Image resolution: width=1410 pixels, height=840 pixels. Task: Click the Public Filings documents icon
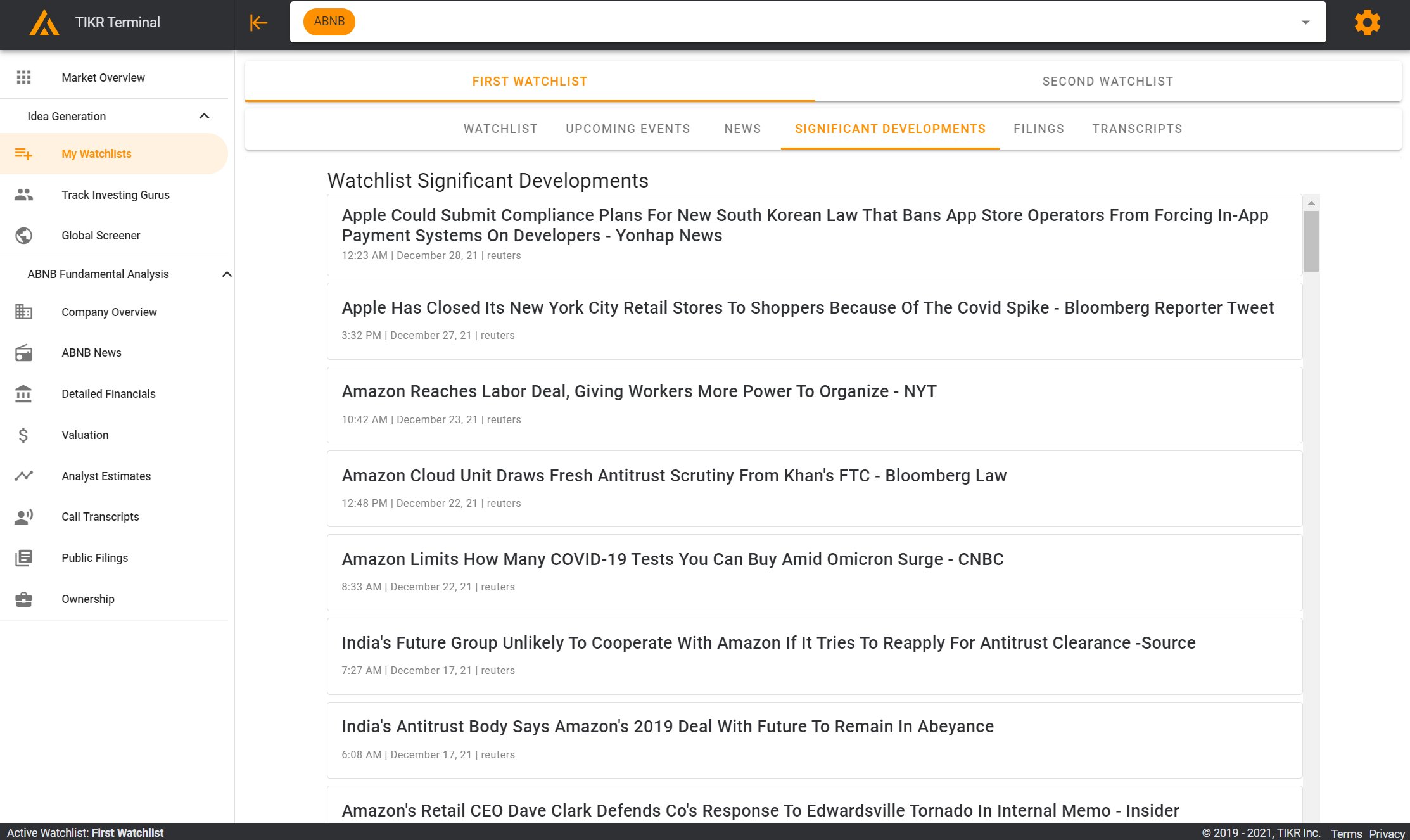point(23,558)
